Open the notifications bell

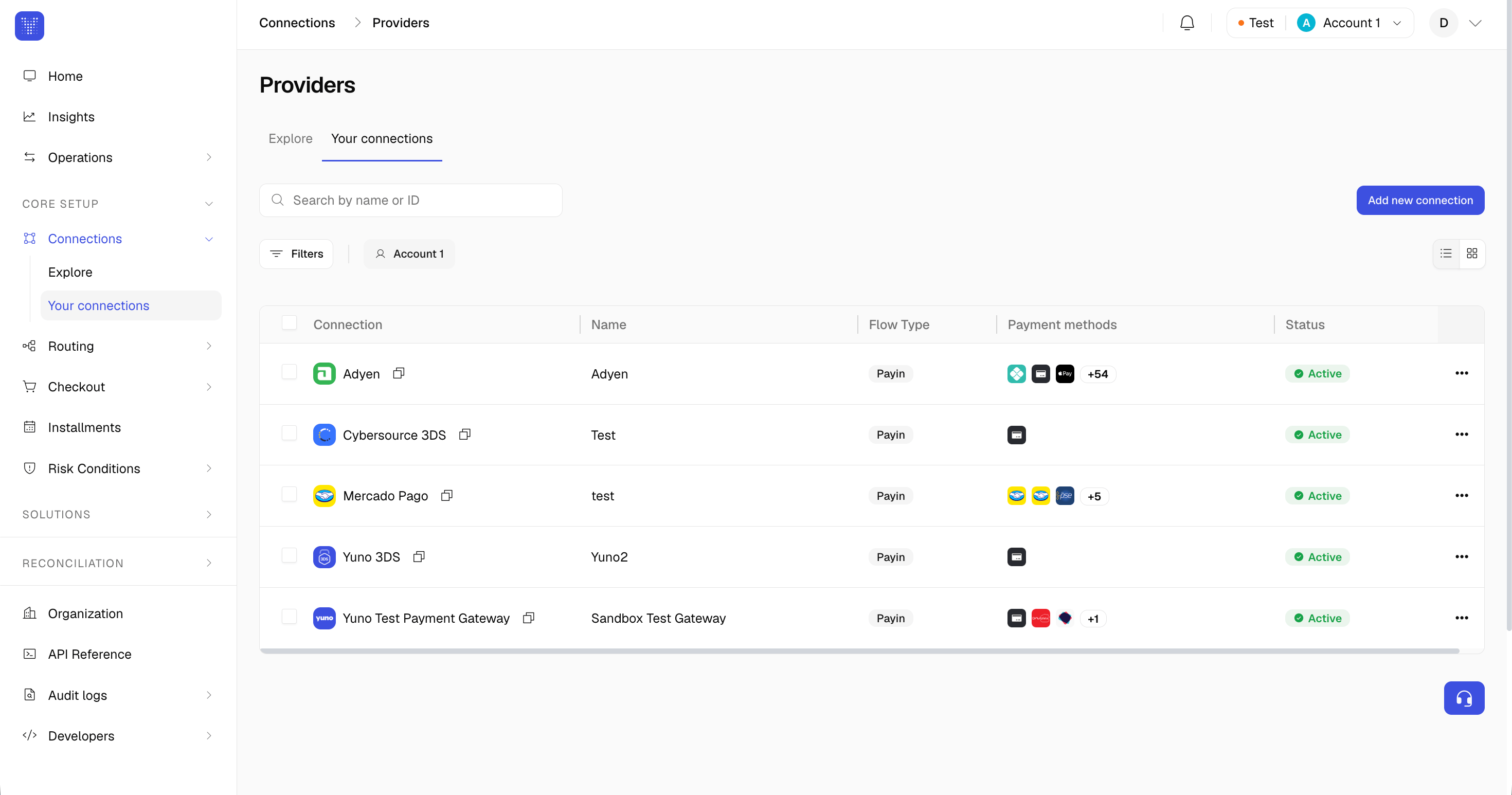click(x=1187, y=23)
